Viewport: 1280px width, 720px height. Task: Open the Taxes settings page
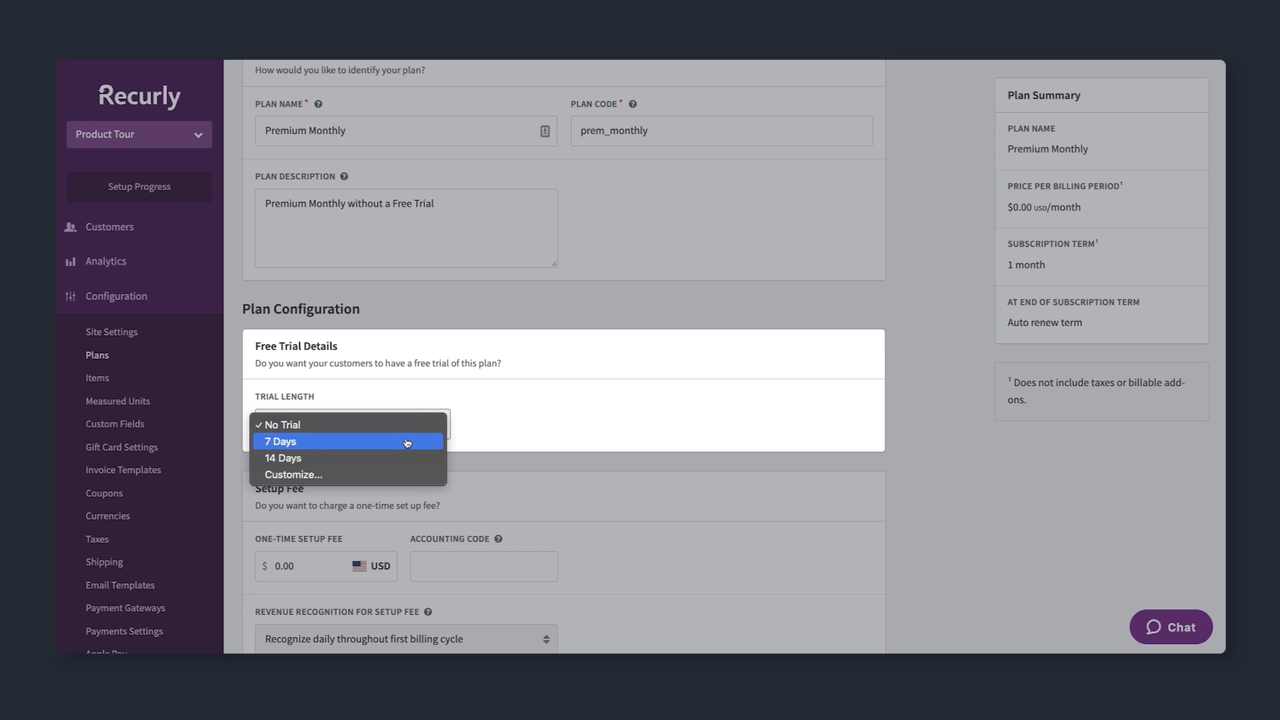pos(96,538)
